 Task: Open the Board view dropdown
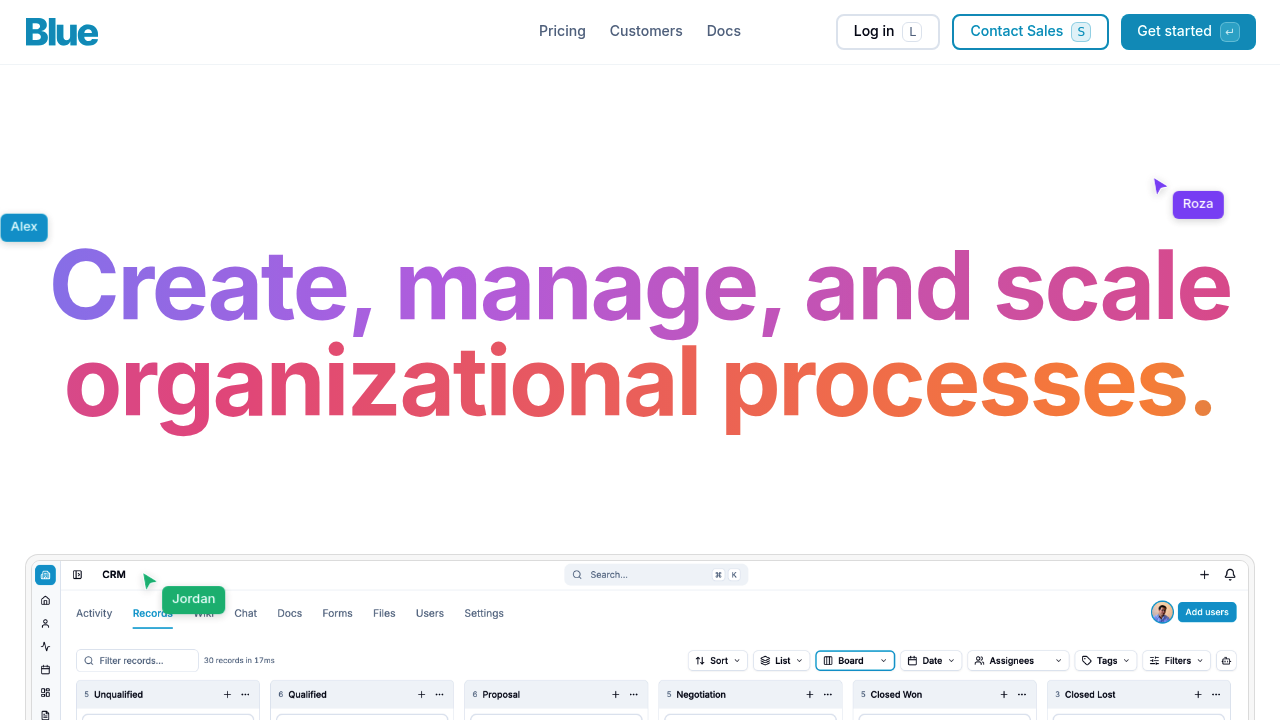[855, 661]
